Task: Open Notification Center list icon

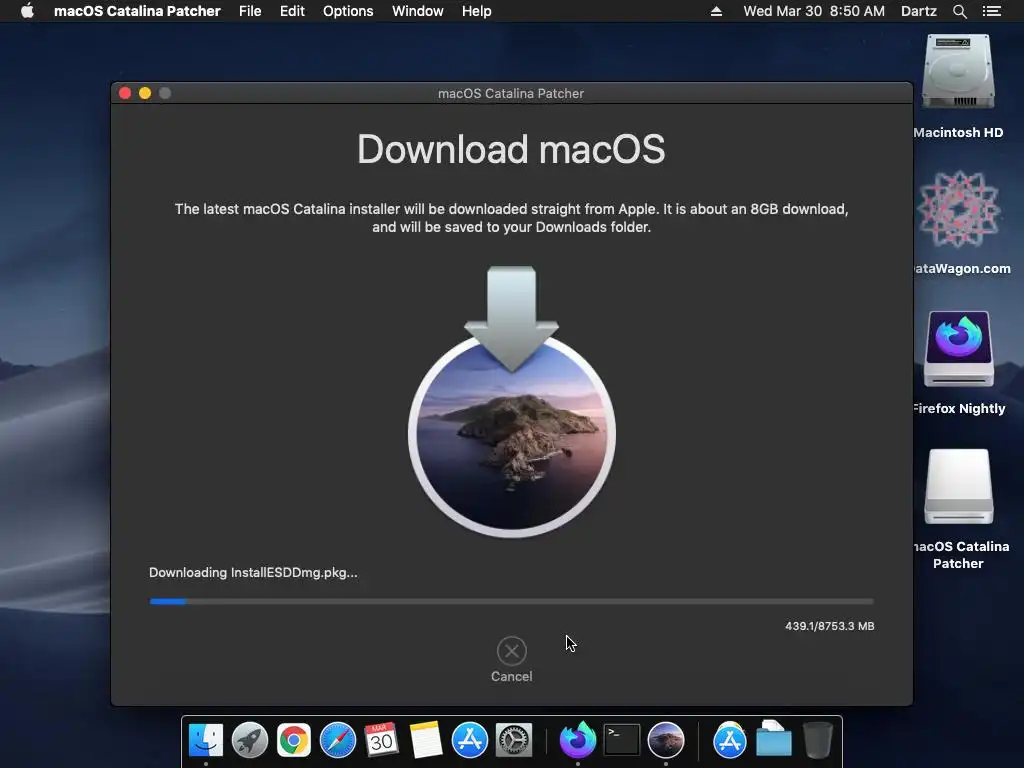Action: click(992, 11)
